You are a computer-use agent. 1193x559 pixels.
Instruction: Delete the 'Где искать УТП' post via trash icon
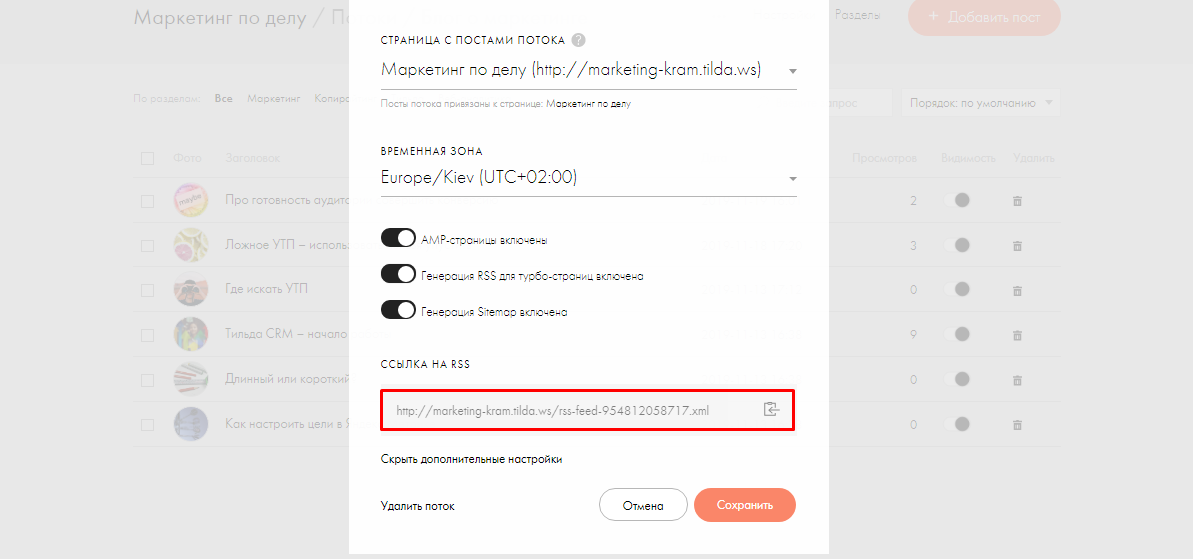pyautogui.click(x=1016, y=291)
